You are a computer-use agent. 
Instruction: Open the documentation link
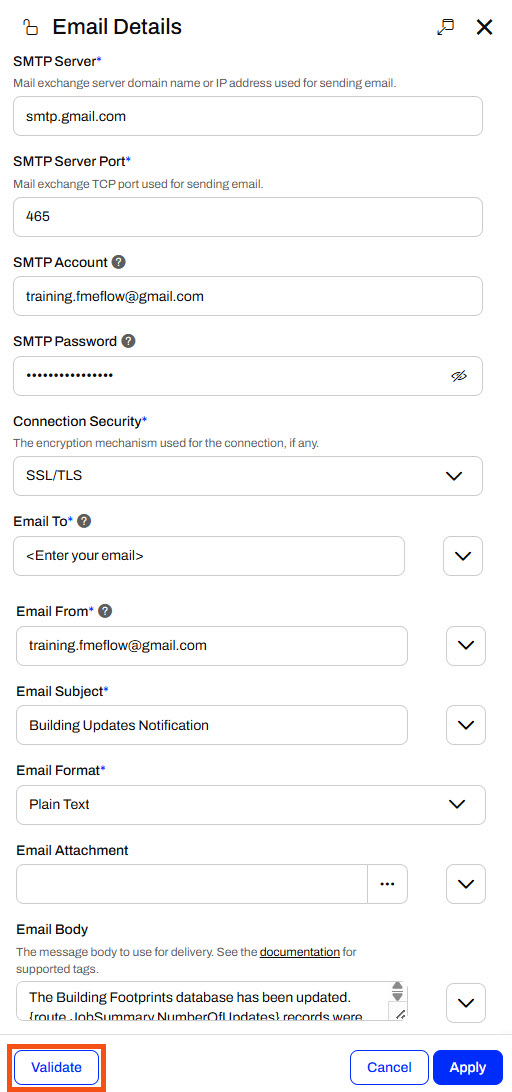tap(300, 951)
